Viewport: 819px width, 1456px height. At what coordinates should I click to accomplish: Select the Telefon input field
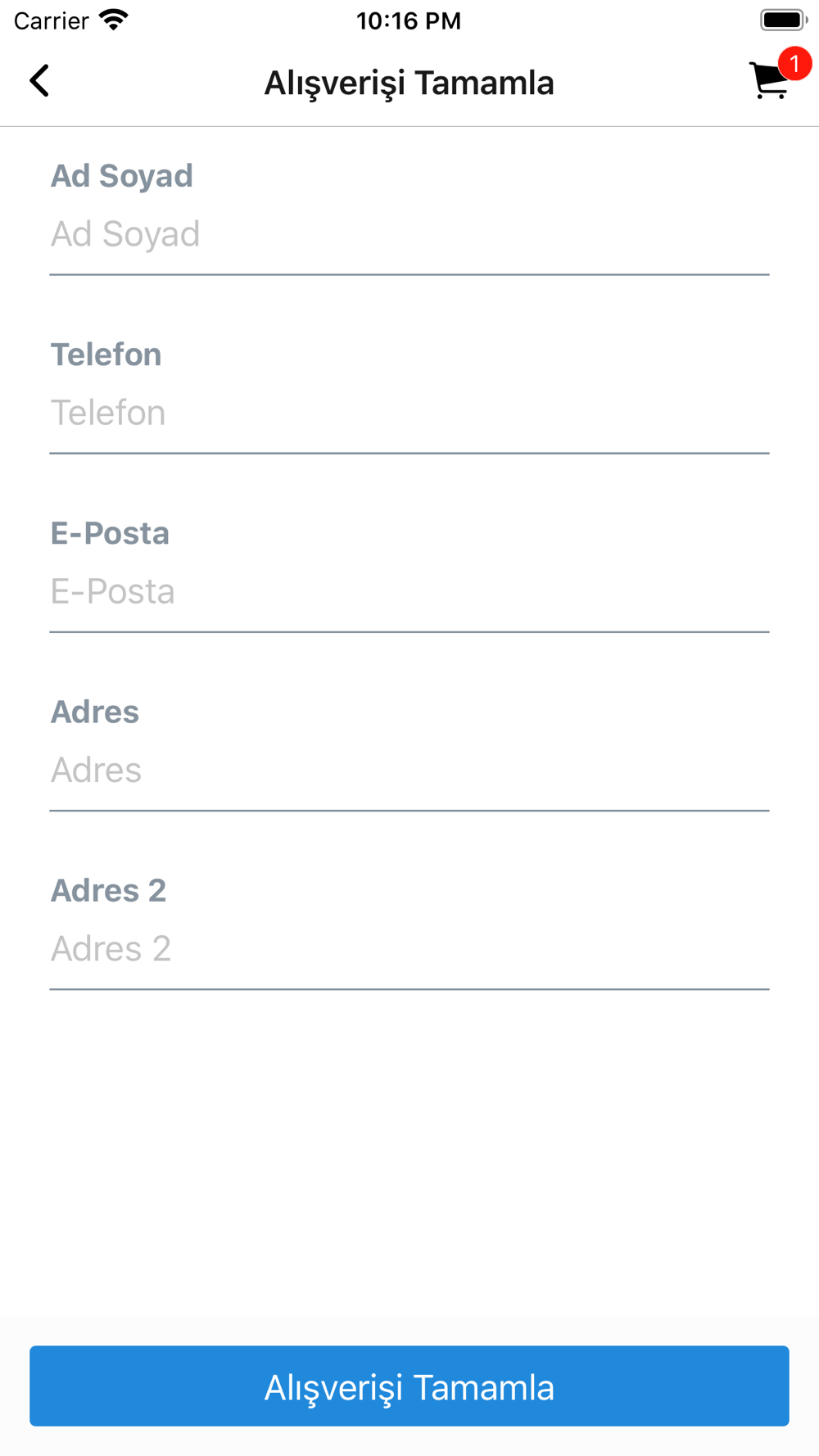[409, 413]
